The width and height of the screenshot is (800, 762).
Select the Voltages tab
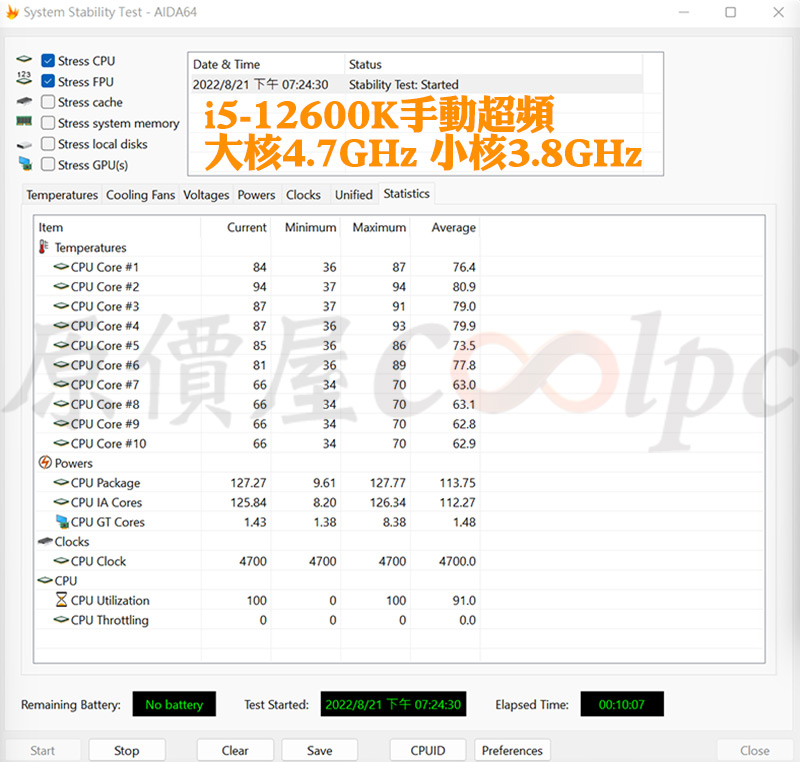pos(206,195)
